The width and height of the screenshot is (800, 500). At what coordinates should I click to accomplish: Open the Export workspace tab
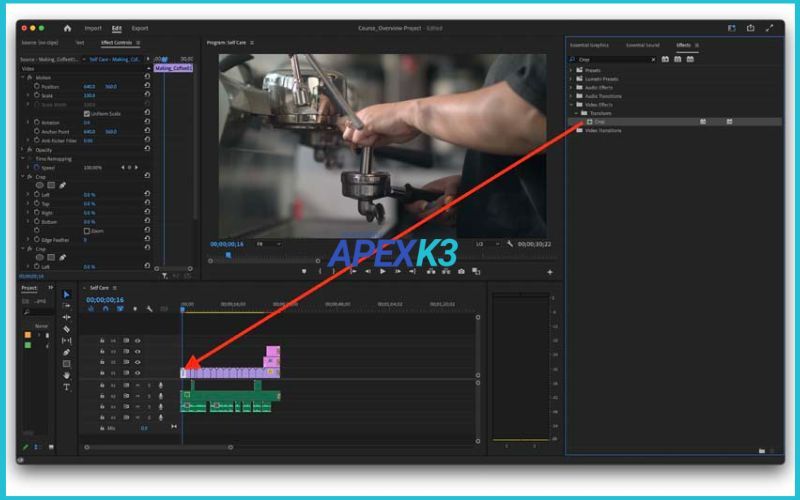point(140,28)
